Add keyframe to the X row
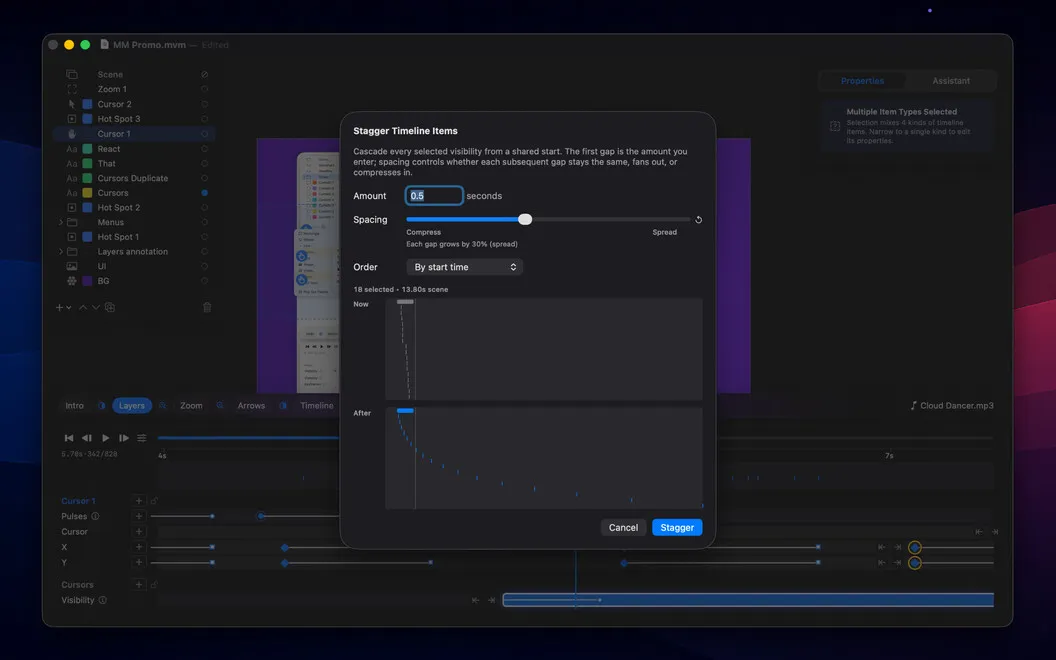 (139, 547)
